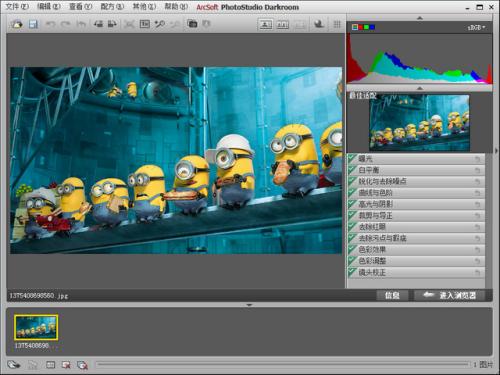Click the grid dots icon in toolbar

[x=337, y=24]
